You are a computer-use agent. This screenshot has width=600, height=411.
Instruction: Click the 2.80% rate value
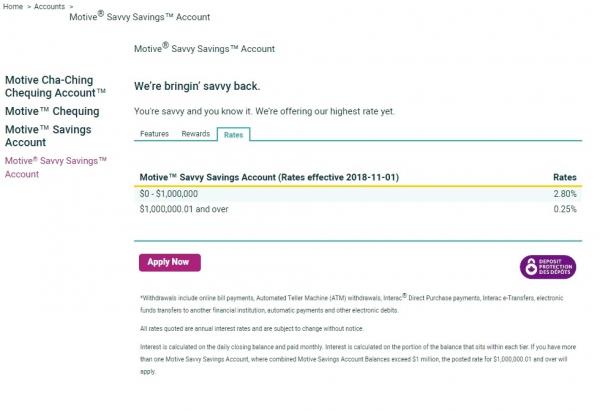pos(564,193)
